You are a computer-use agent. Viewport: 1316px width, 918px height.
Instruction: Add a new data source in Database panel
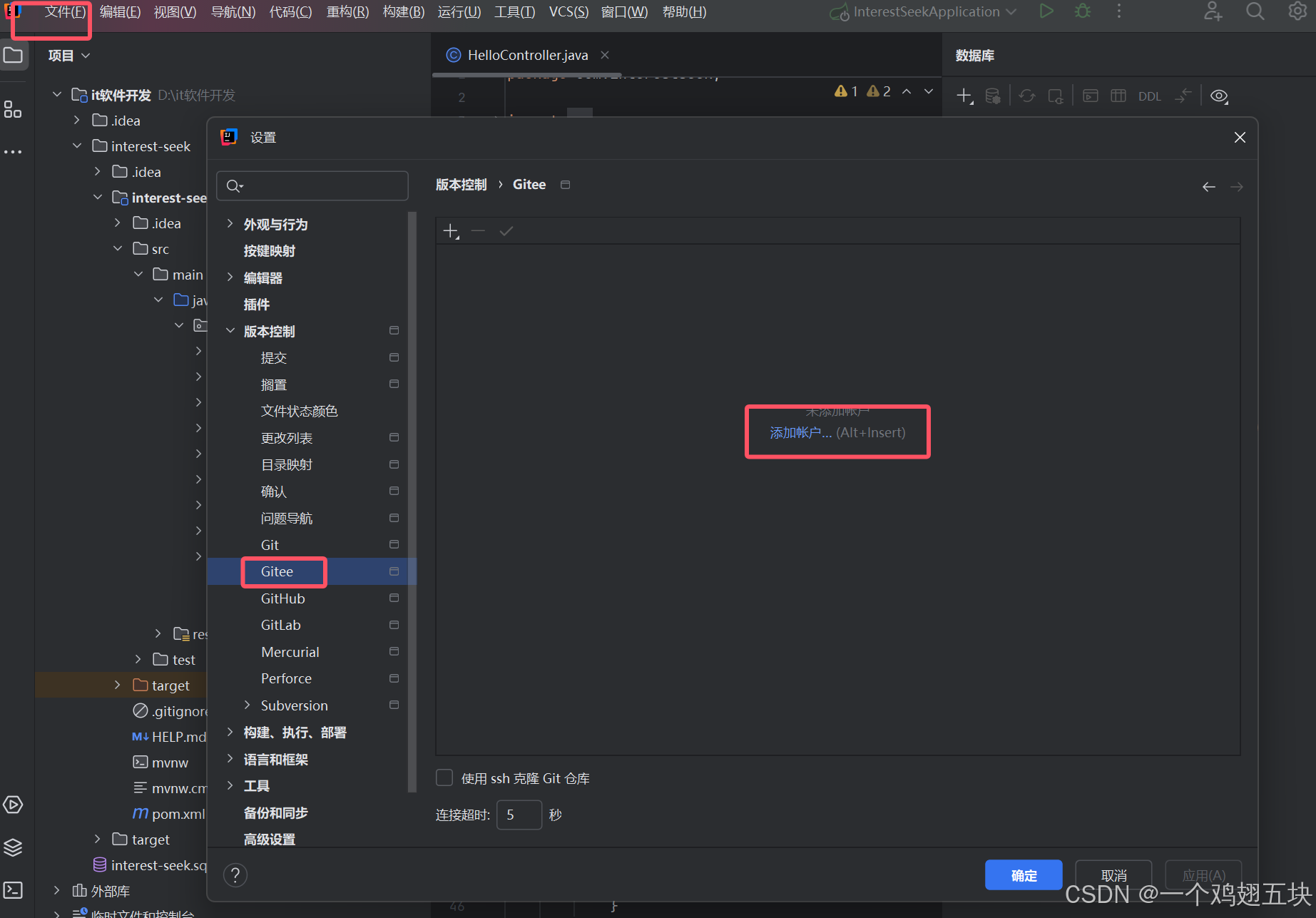[964, 96]
